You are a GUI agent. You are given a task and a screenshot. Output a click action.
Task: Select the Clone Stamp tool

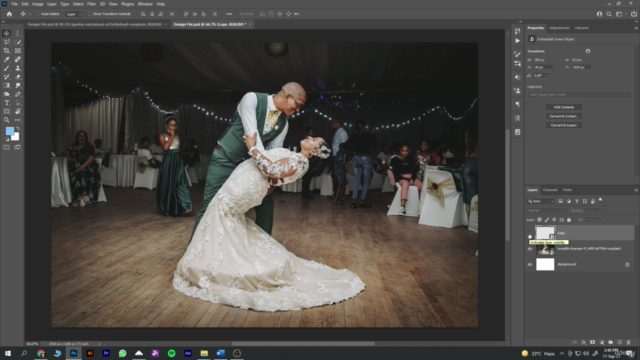click(18, 68)
